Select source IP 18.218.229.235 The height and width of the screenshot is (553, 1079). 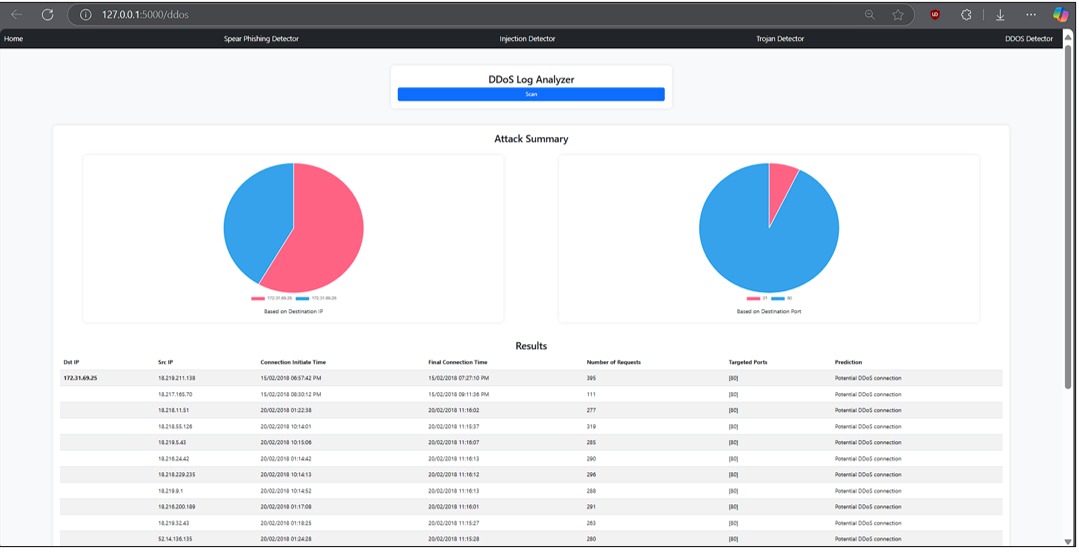click(177, 475)
